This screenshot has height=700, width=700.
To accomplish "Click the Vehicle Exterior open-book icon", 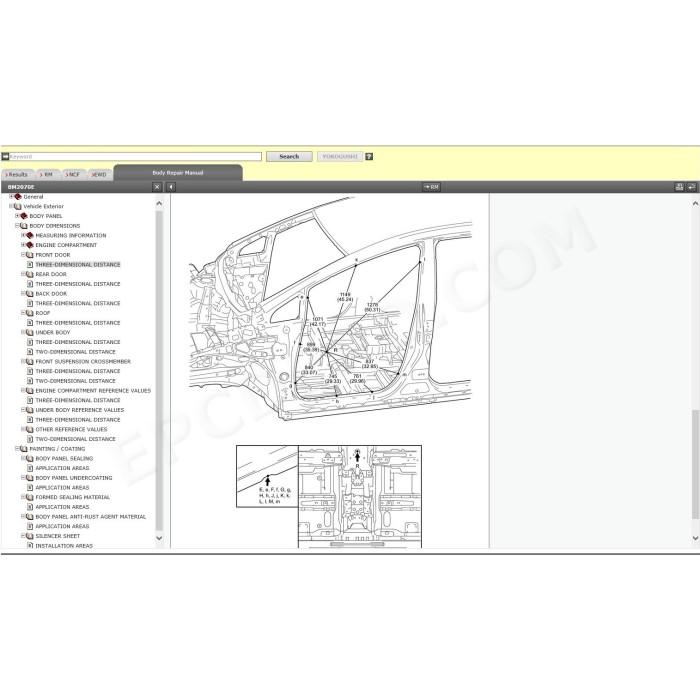I will tap(18, 207).
